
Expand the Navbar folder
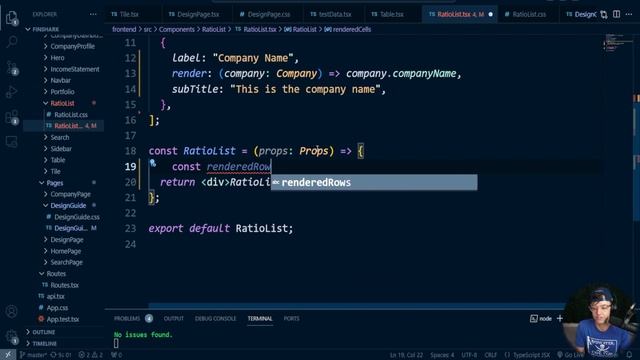[x=60, y=81]
